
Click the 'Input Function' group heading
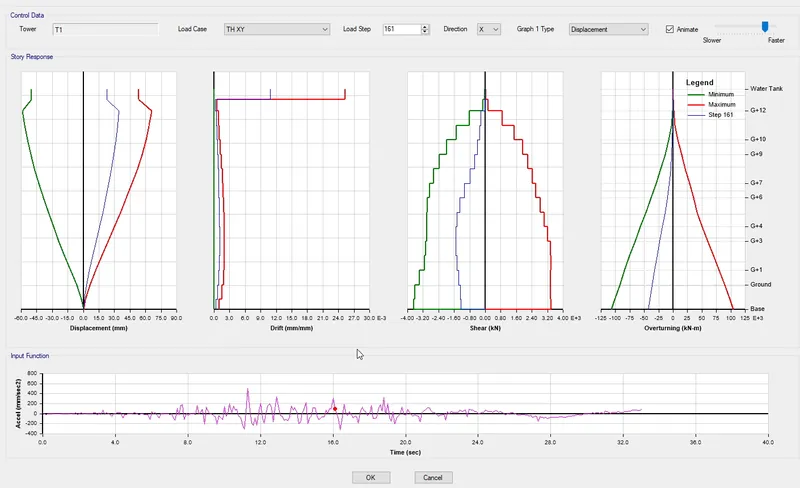(30, 356)
